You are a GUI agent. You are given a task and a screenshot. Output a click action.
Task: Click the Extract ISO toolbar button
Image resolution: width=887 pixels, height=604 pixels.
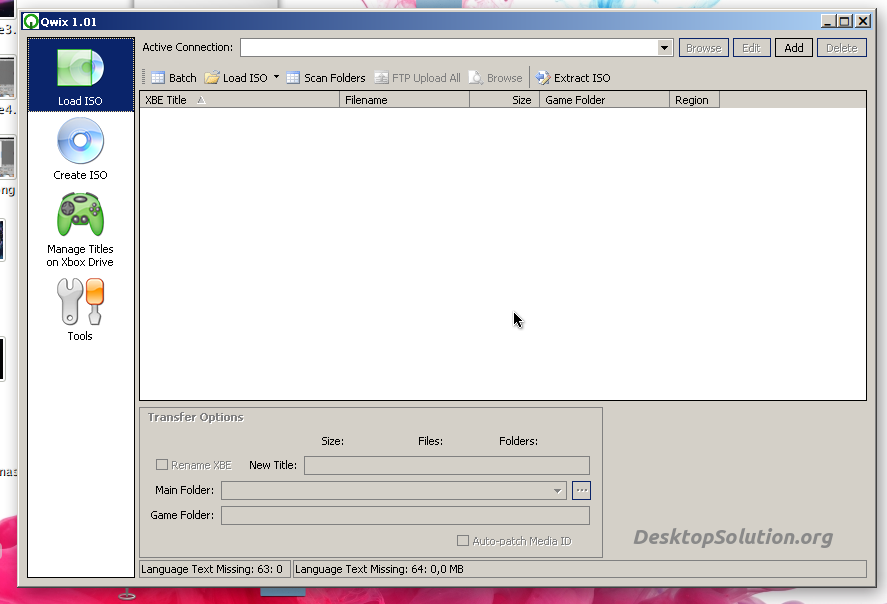click(x=573, y=78)
